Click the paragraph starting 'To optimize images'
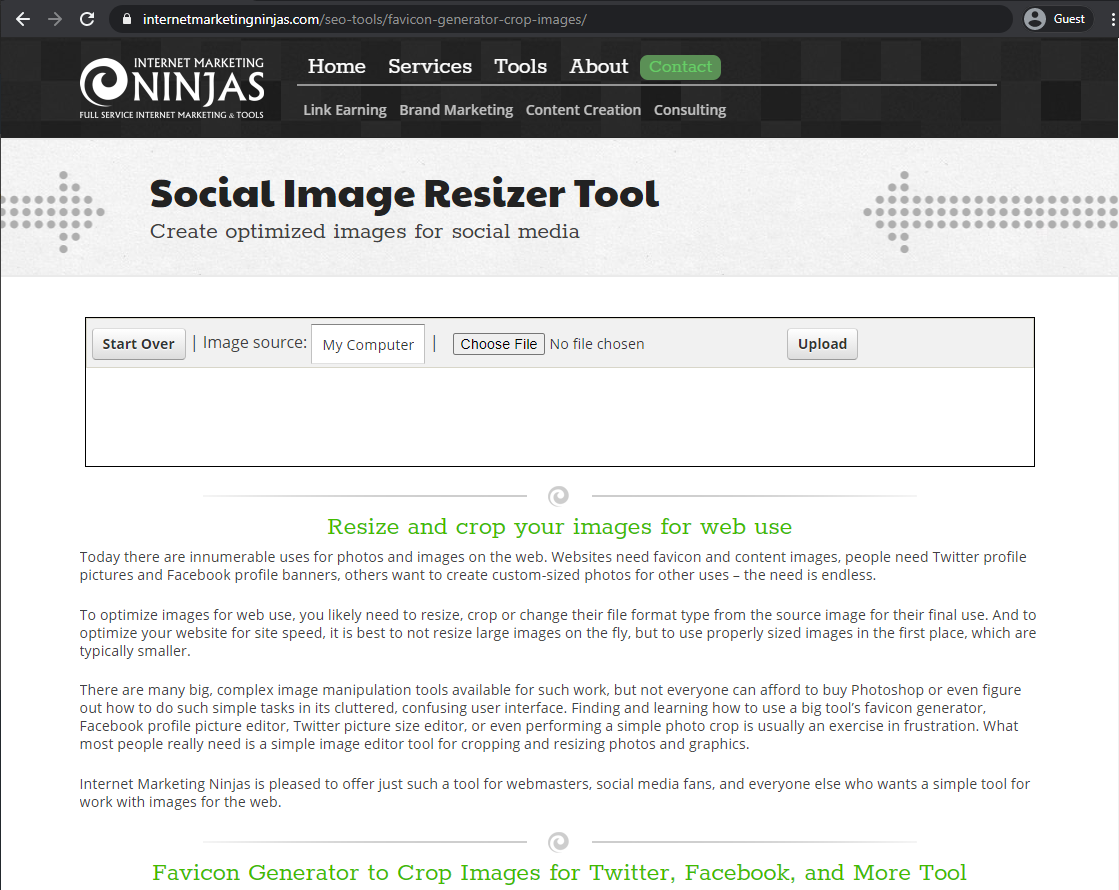 pyautogui.click(x=557, y=633)
